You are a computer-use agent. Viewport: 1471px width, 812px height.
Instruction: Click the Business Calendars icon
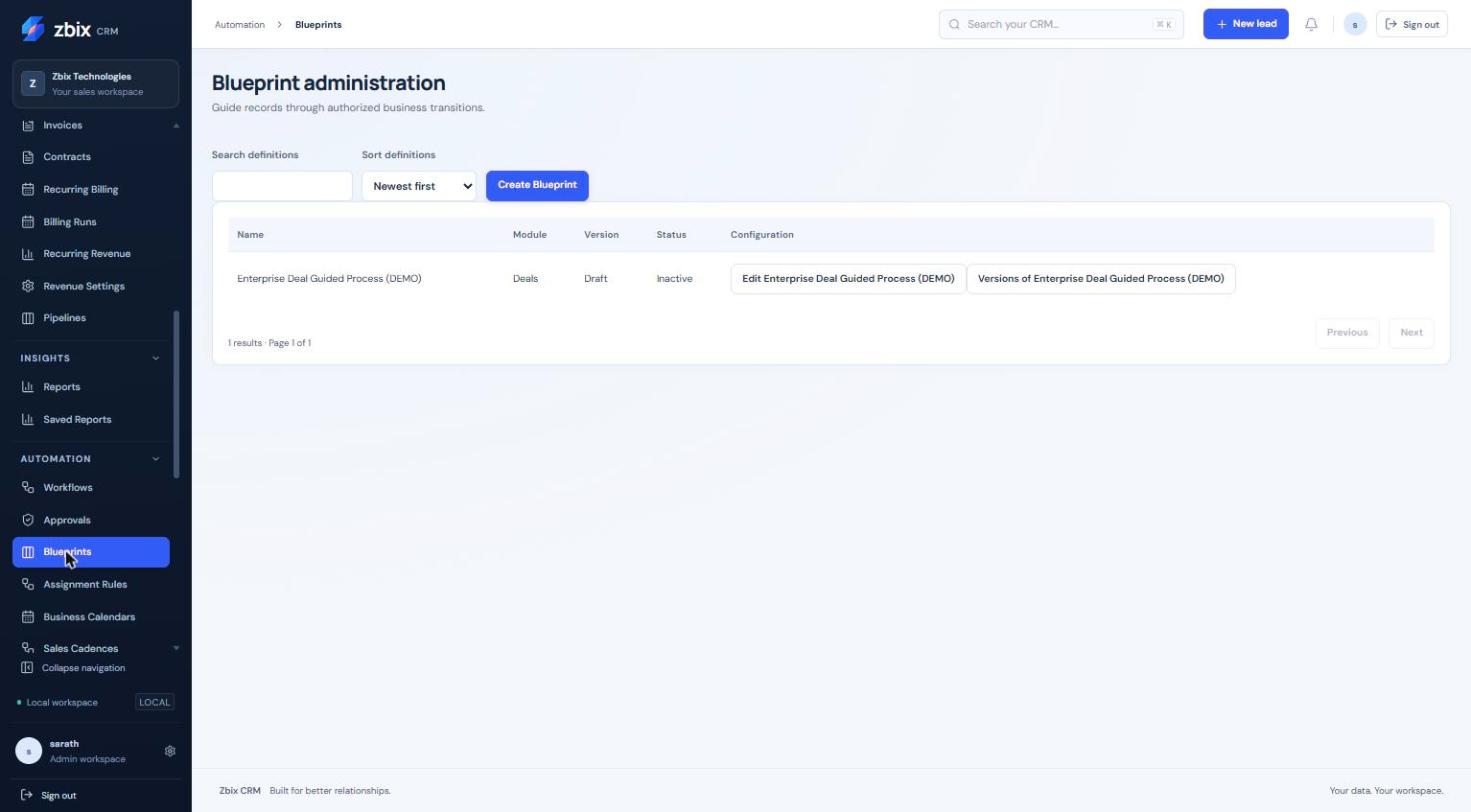click(x=28, y=617)
